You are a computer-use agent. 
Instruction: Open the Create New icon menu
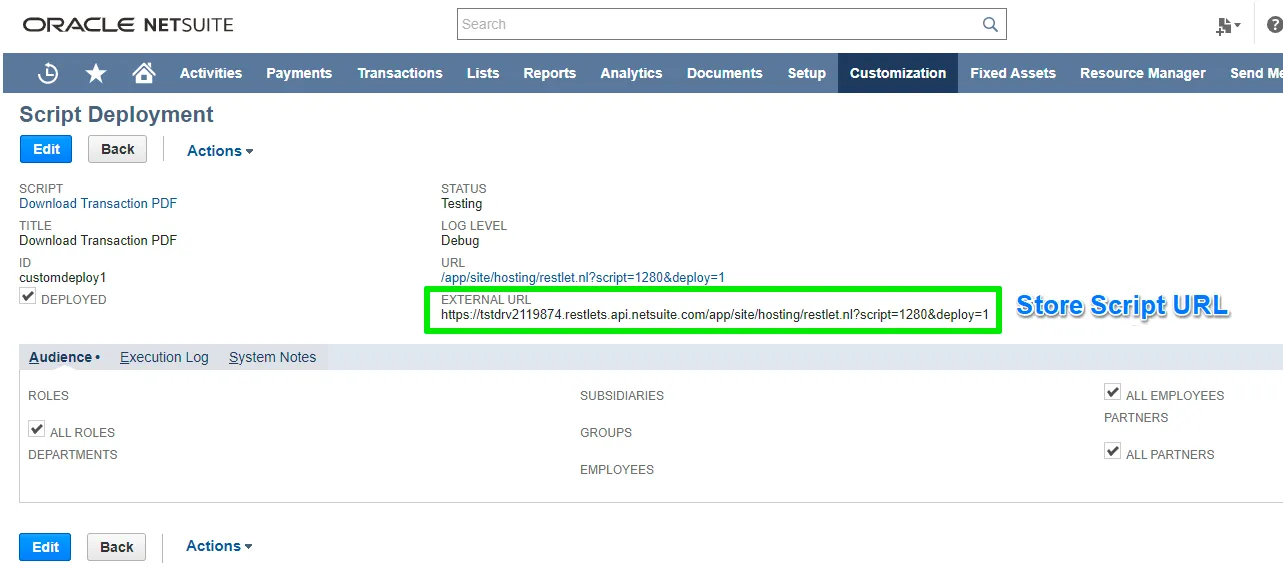(1227, 26)
